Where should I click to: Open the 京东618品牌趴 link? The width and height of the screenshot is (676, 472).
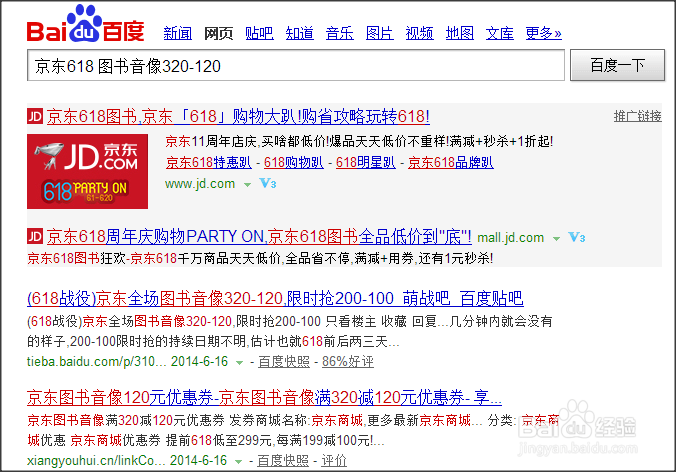coord(451,163)
